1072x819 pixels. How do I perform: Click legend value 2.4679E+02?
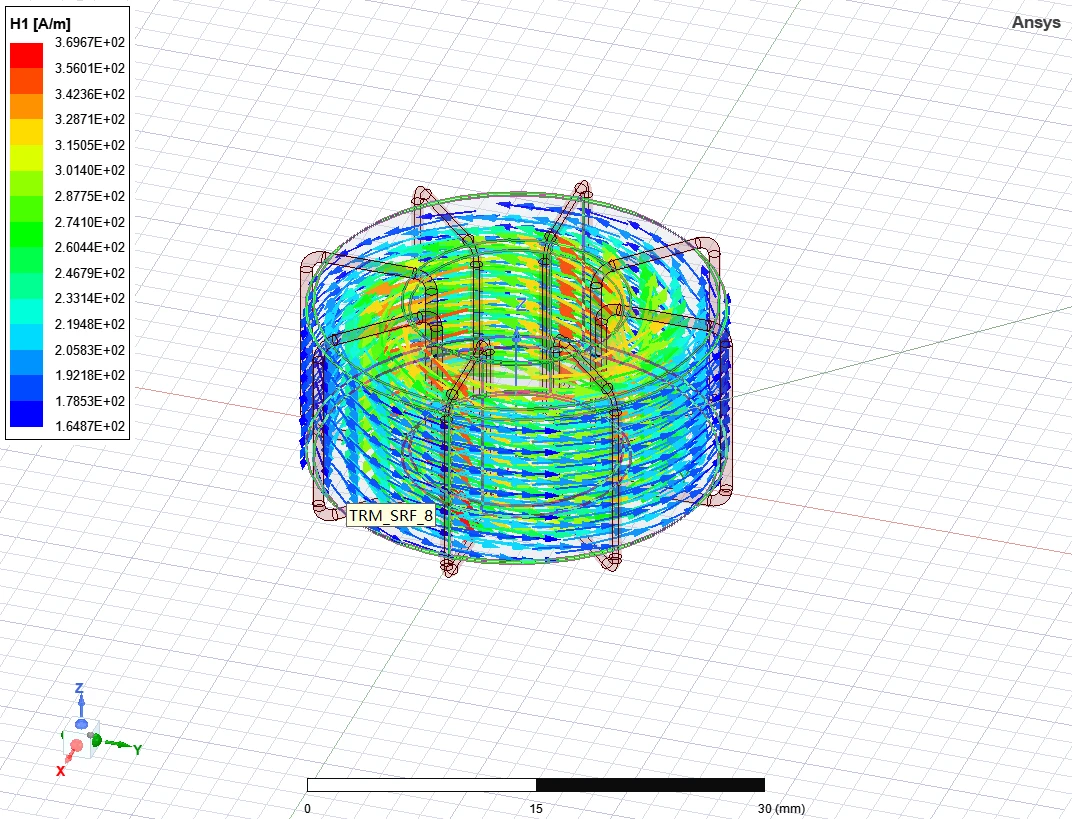point(90,273)
